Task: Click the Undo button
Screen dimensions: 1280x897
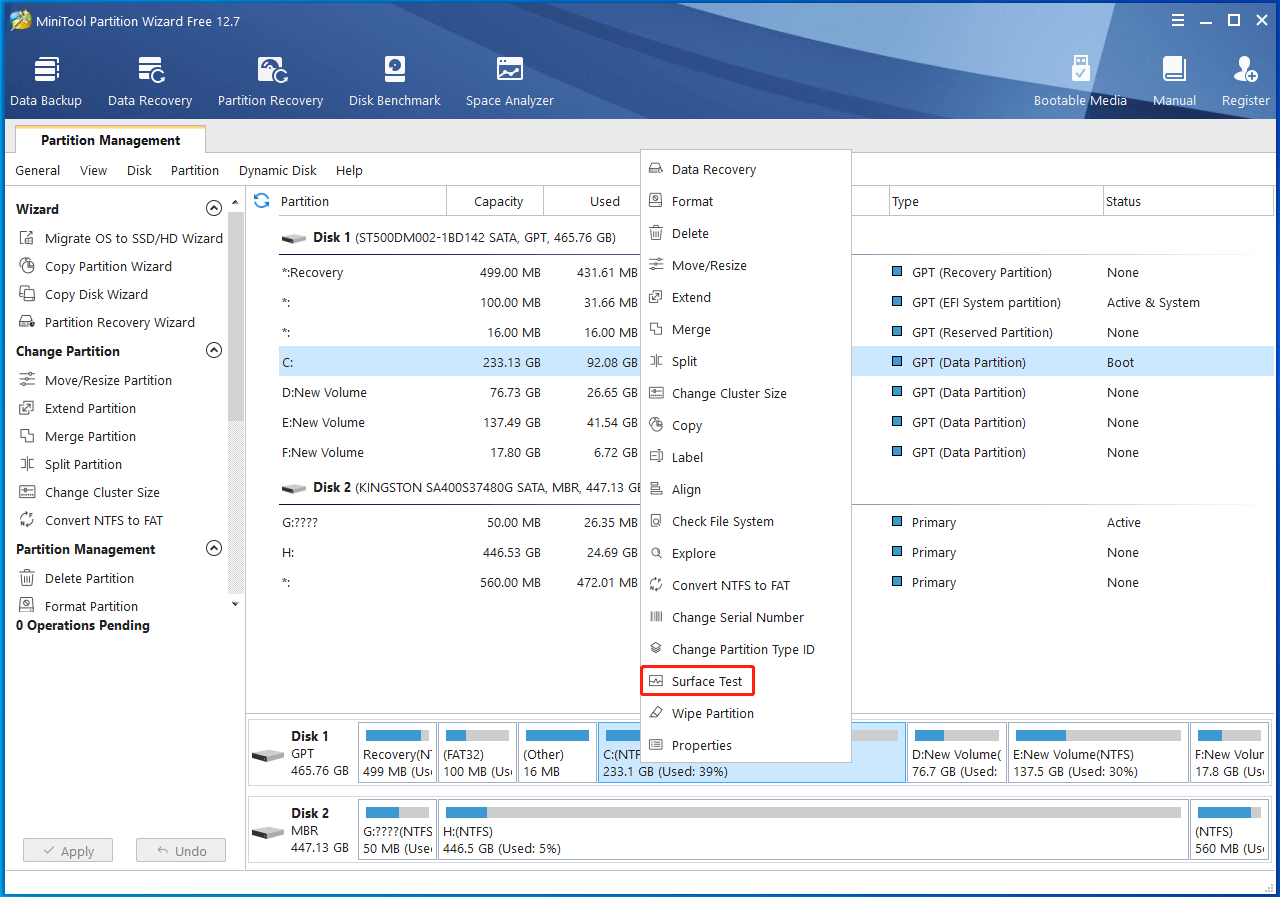Action: pos(181,851)
